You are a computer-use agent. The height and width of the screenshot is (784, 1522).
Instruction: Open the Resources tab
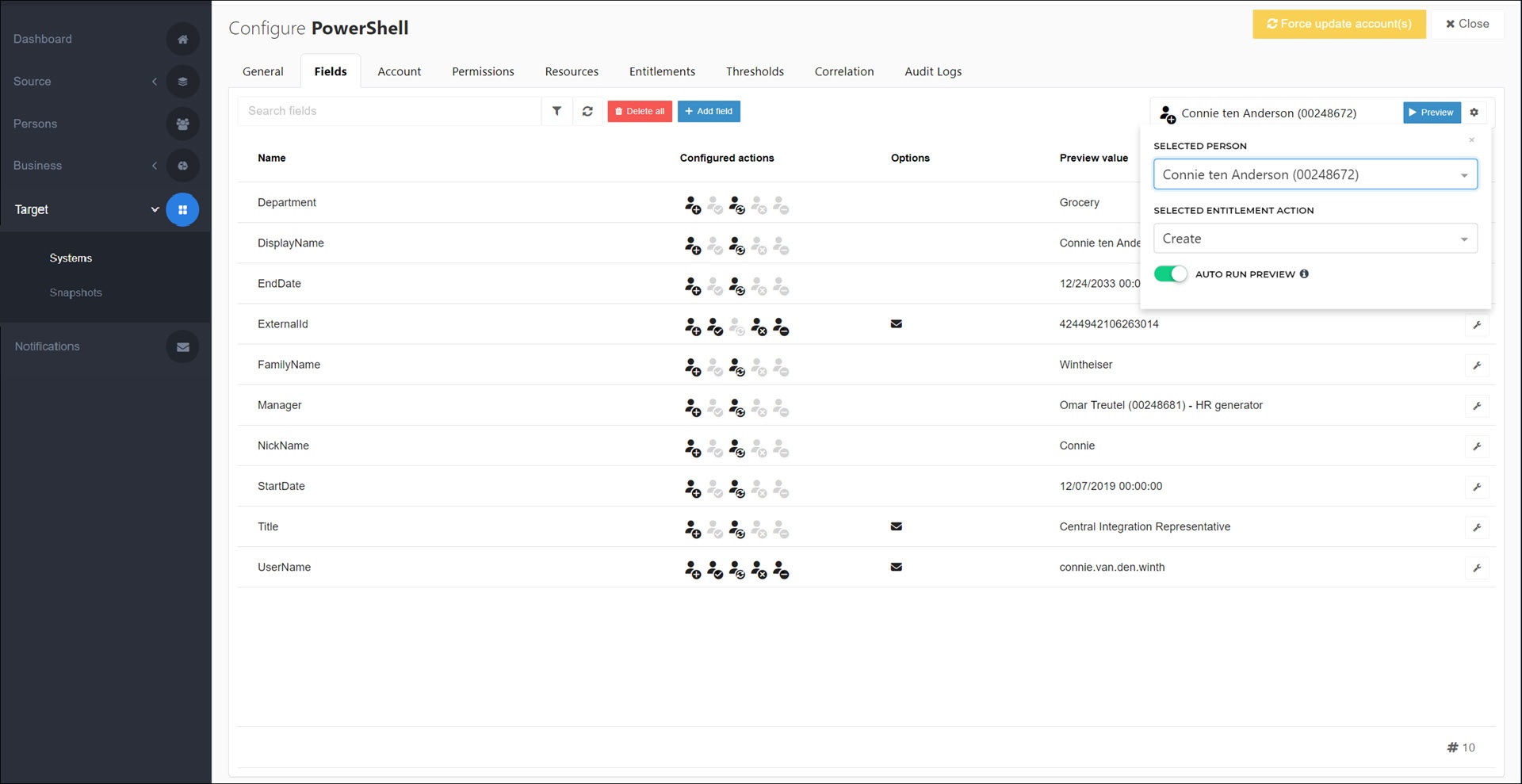click(x=572, y=71)
